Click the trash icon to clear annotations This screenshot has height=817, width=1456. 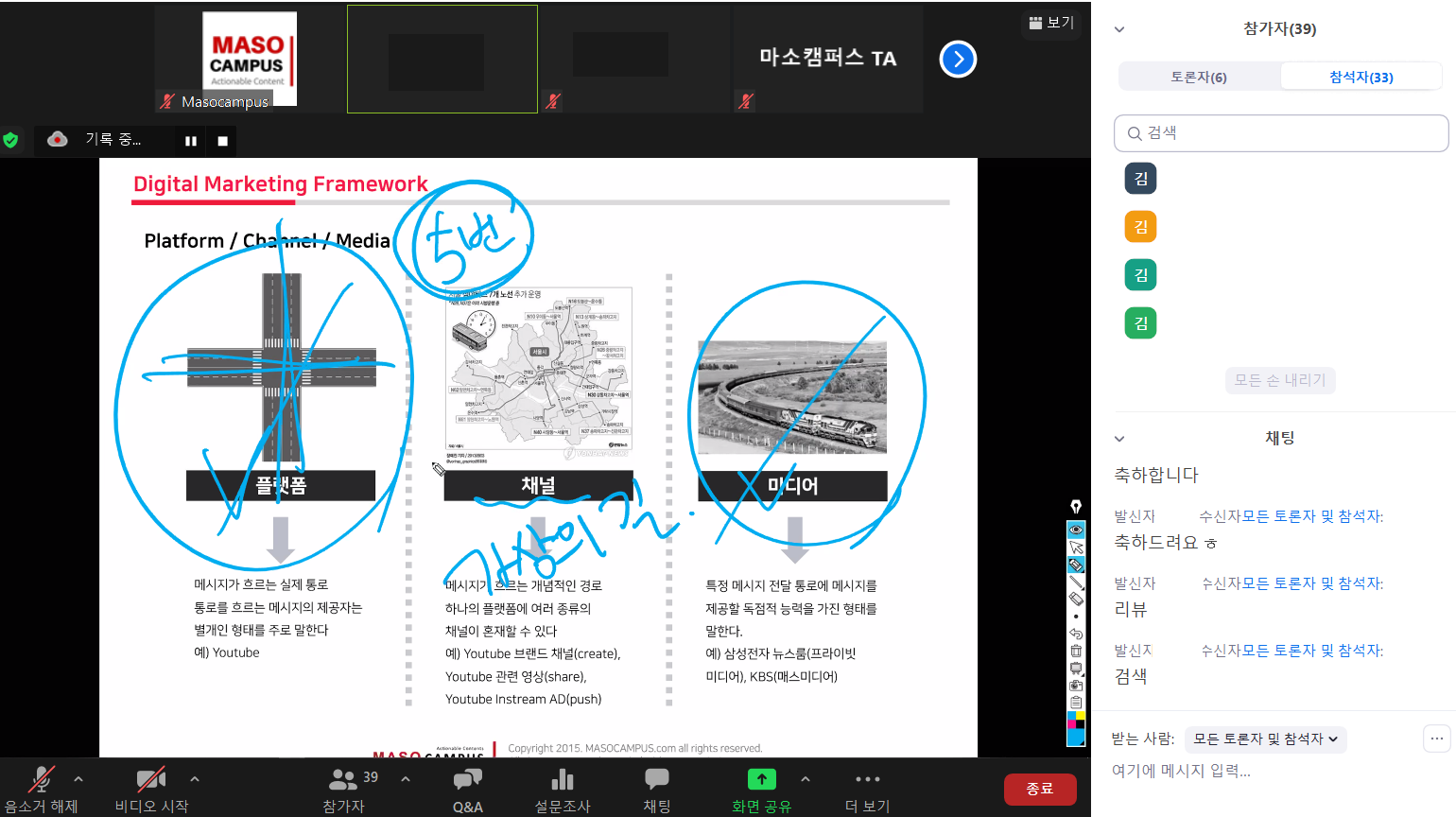click(1076, 651)
